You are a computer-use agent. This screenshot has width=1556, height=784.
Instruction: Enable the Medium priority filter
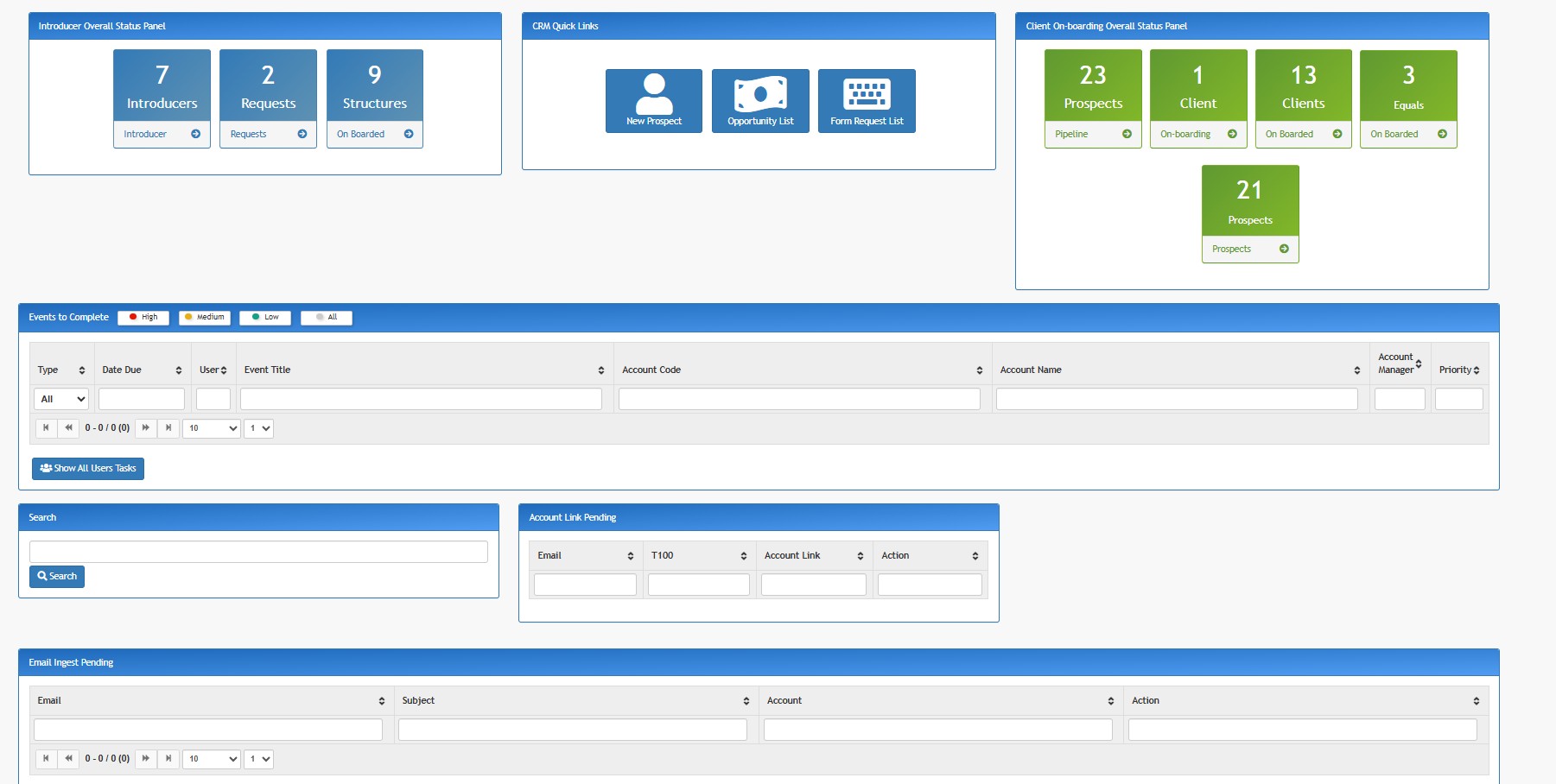[x=205, y=317]
